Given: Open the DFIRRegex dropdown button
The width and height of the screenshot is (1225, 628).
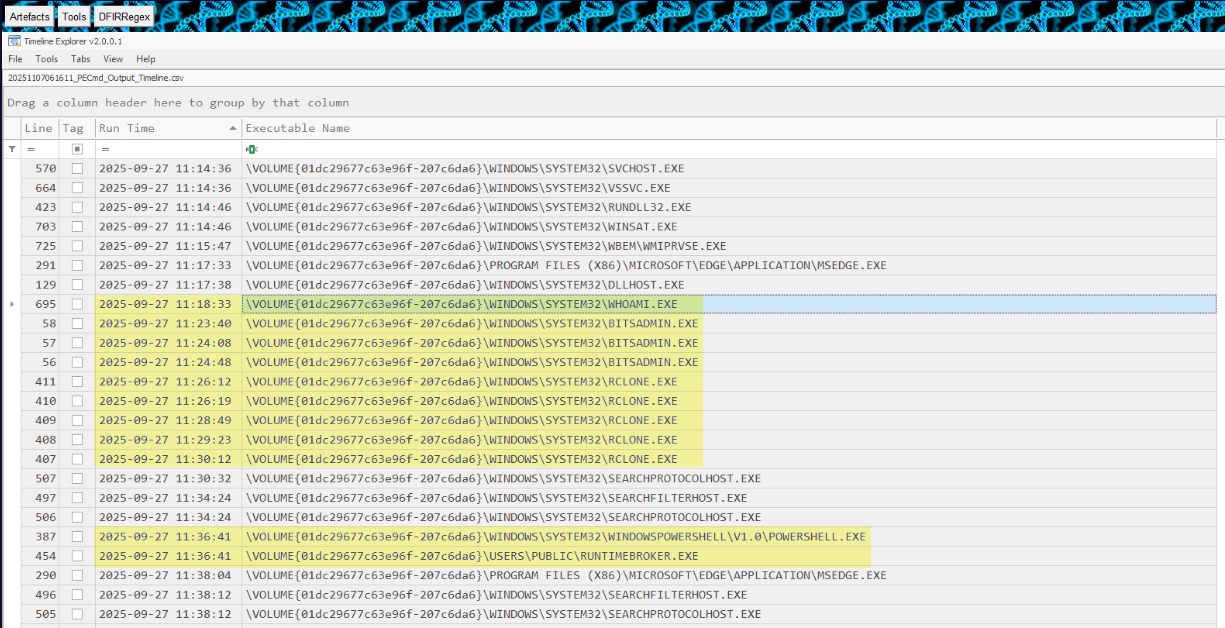Looking at the screenshot, I should click(124, 16).
